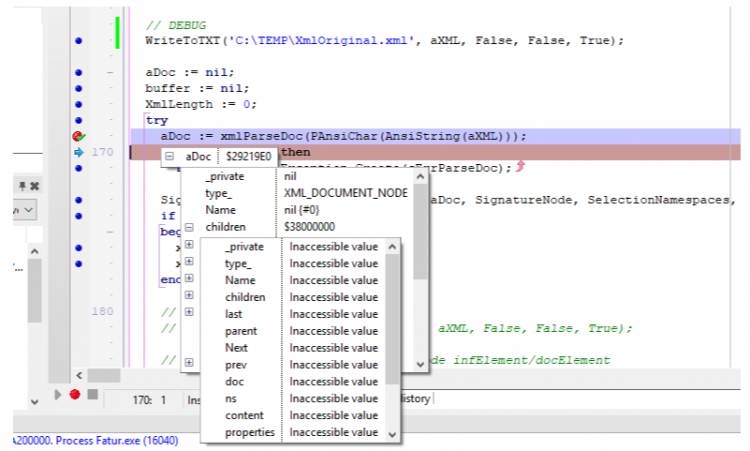750x451 pixels.
Task: Click scrollbar thumb of outer aDoc tooltip
Action: point(420,232)
